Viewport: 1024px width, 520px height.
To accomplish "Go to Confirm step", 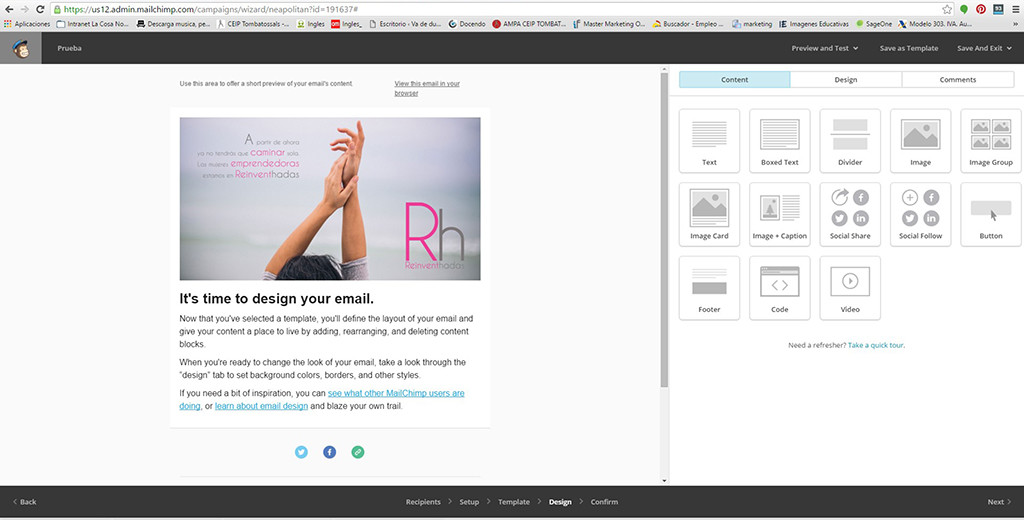I will (x=604, y=502).
